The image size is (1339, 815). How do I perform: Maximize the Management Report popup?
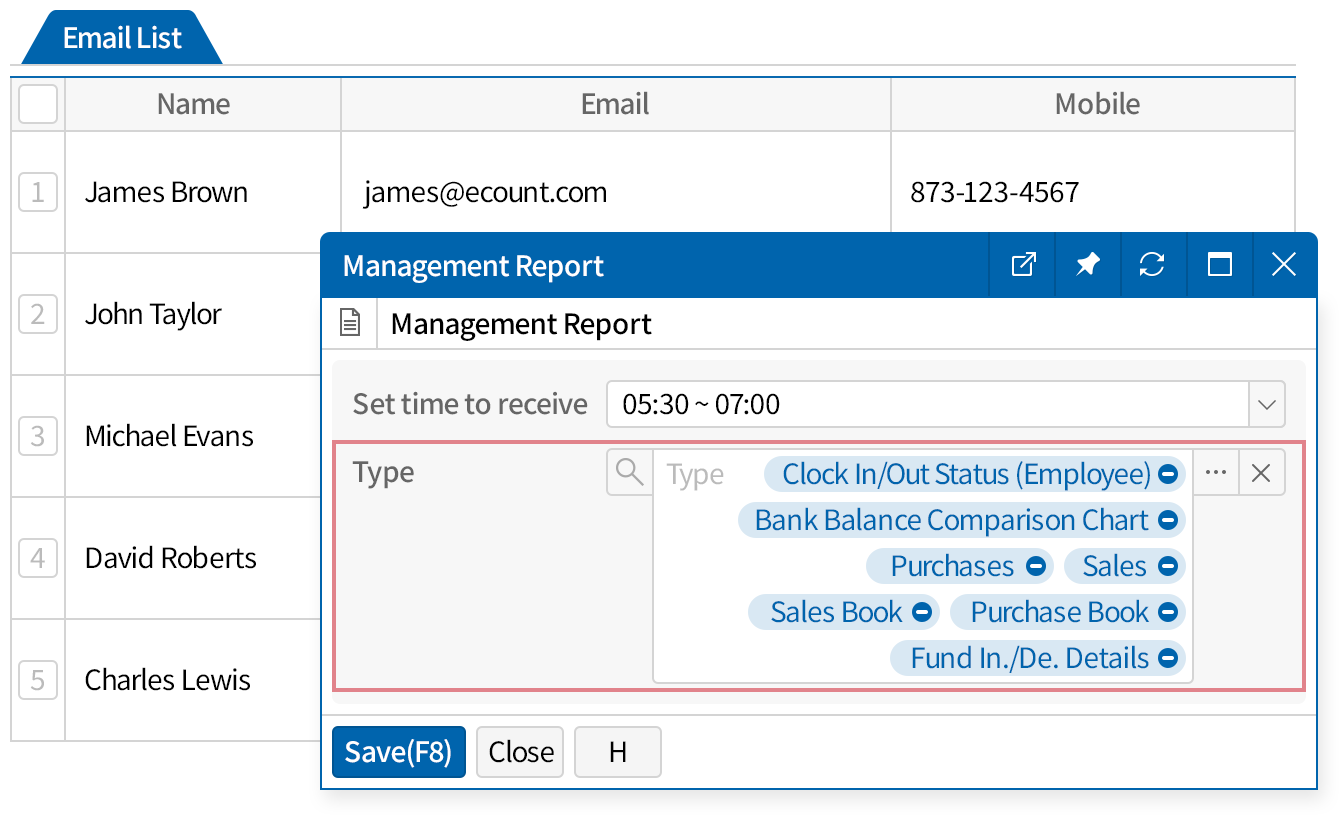1219,265
